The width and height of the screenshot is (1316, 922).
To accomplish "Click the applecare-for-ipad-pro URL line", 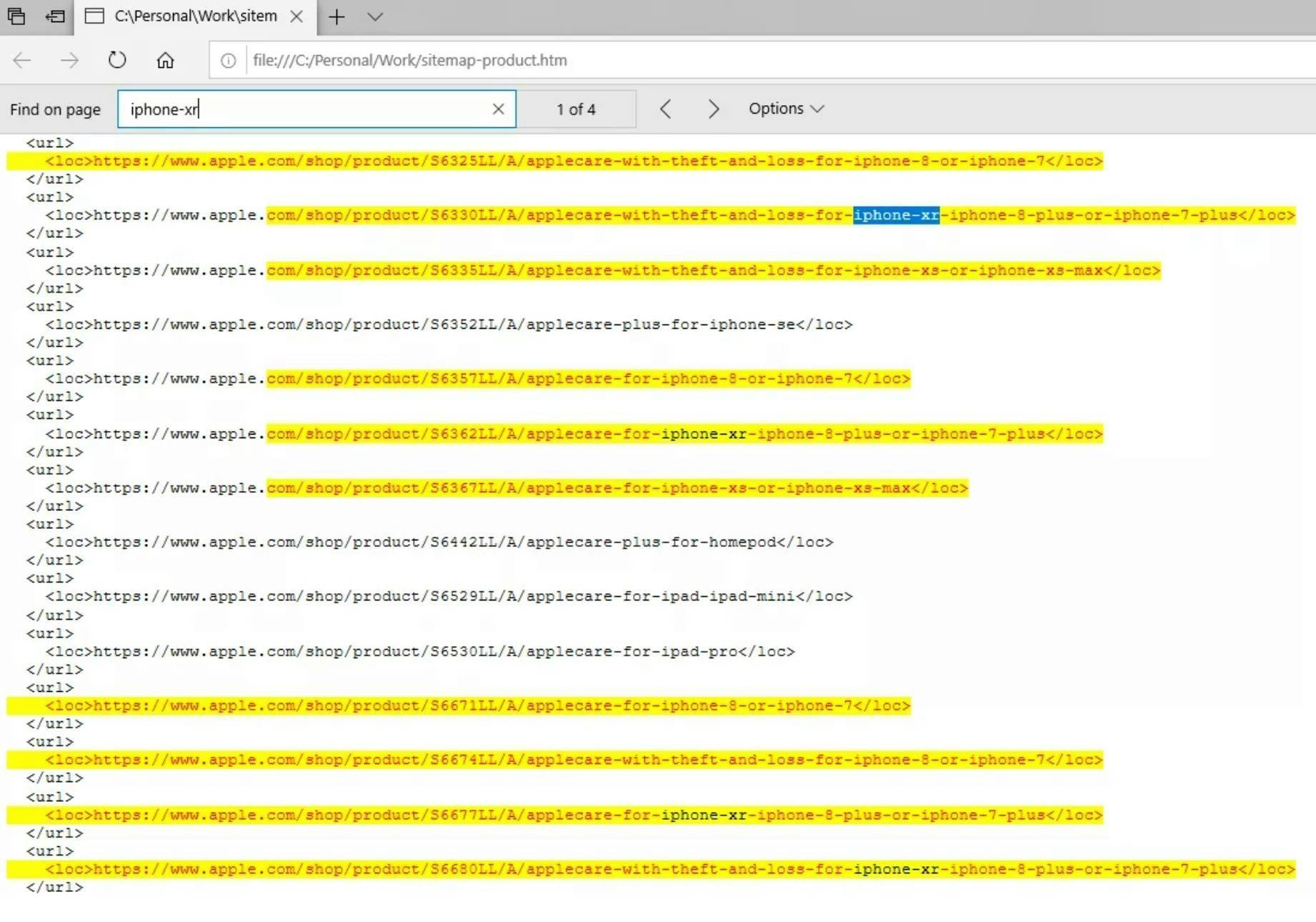I will 420,652.
